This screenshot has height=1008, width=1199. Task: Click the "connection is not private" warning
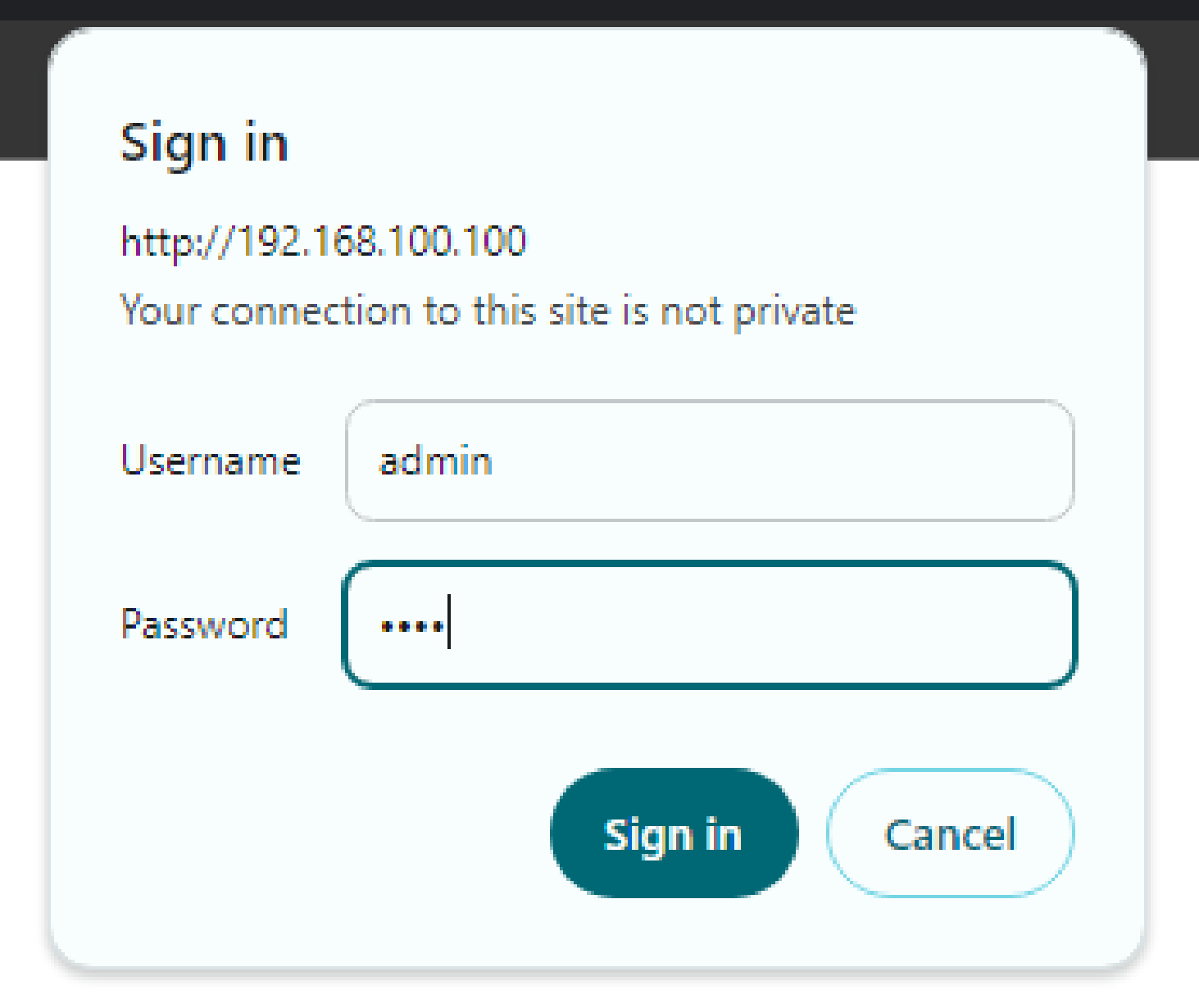click(x=488, y=311)
